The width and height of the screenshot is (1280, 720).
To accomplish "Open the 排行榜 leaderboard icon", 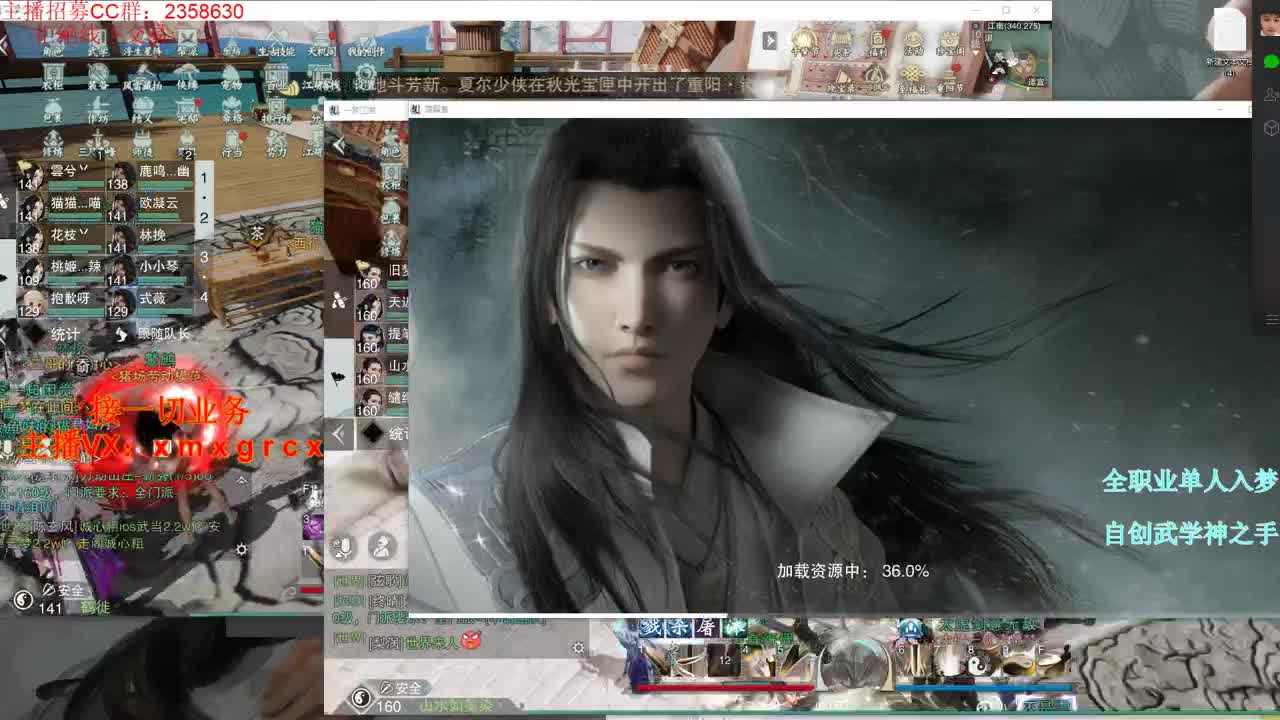I will click(276, 109).
